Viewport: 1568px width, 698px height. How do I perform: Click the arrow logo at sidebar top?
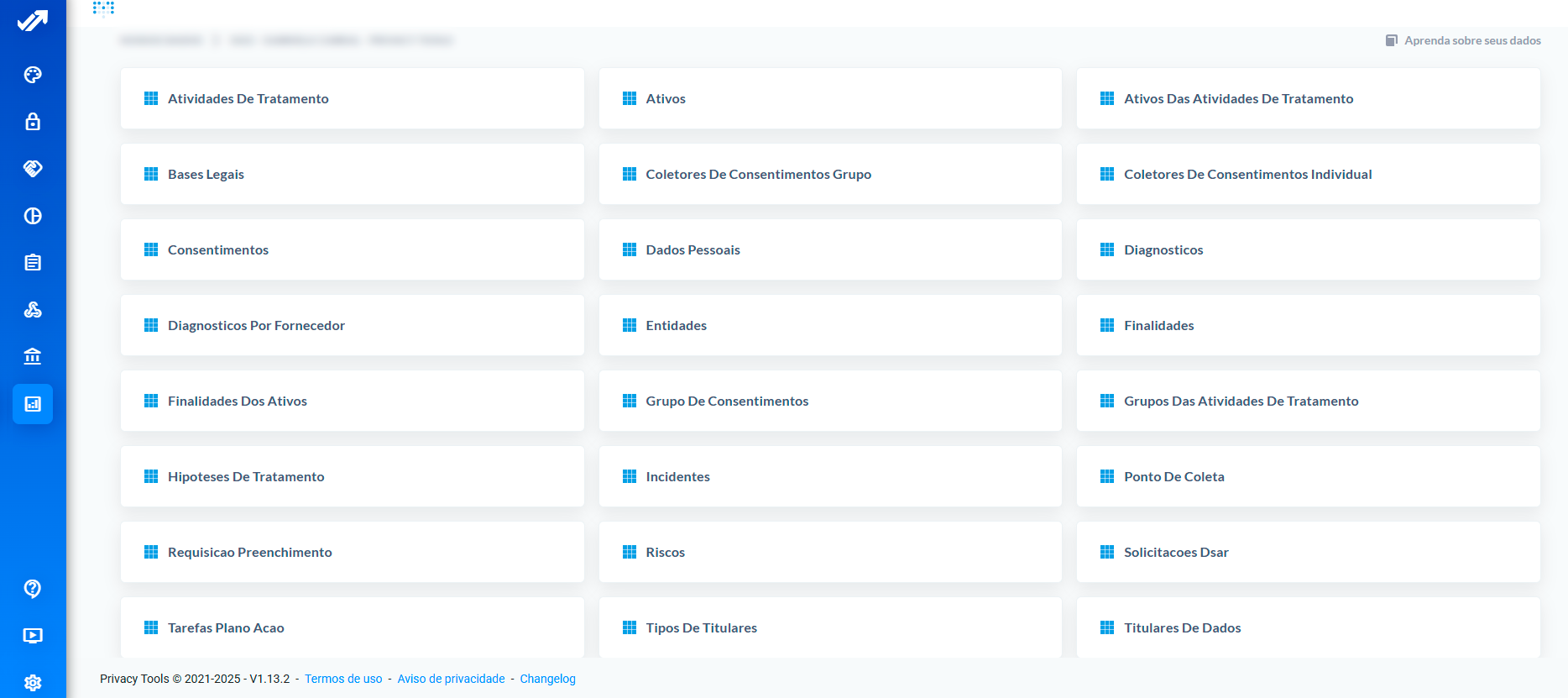click(x=33, y=21)
